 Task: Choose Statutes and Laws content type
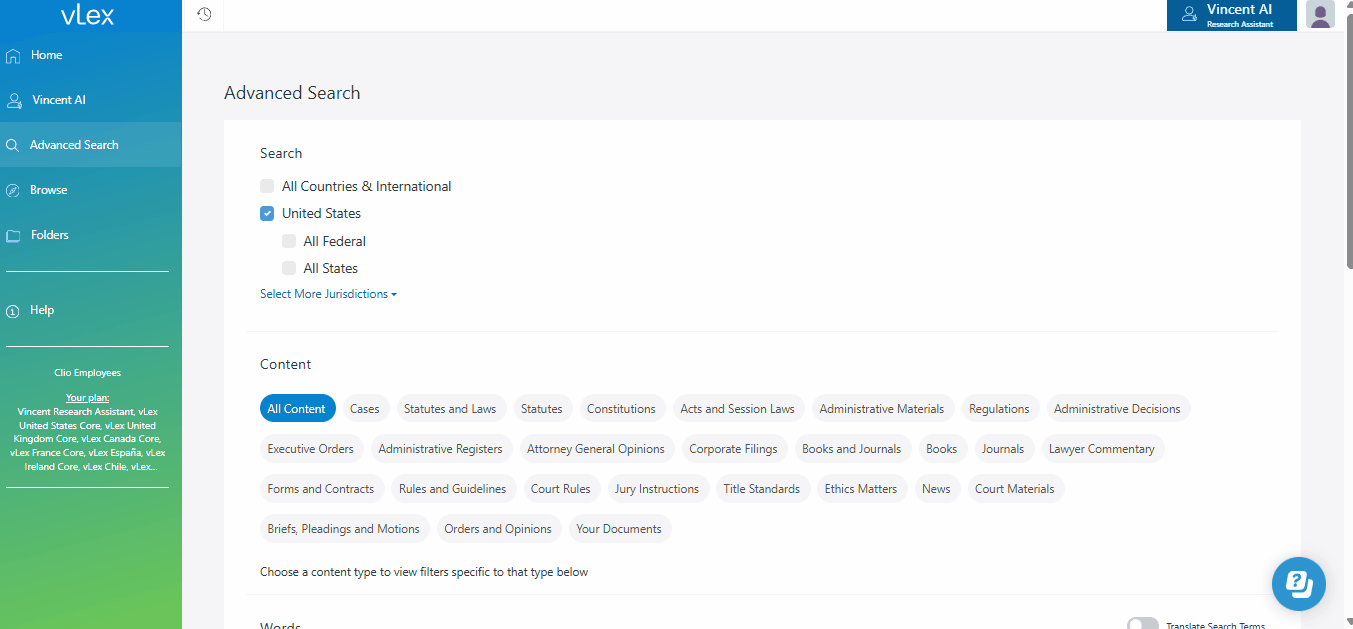click(449, 409)
